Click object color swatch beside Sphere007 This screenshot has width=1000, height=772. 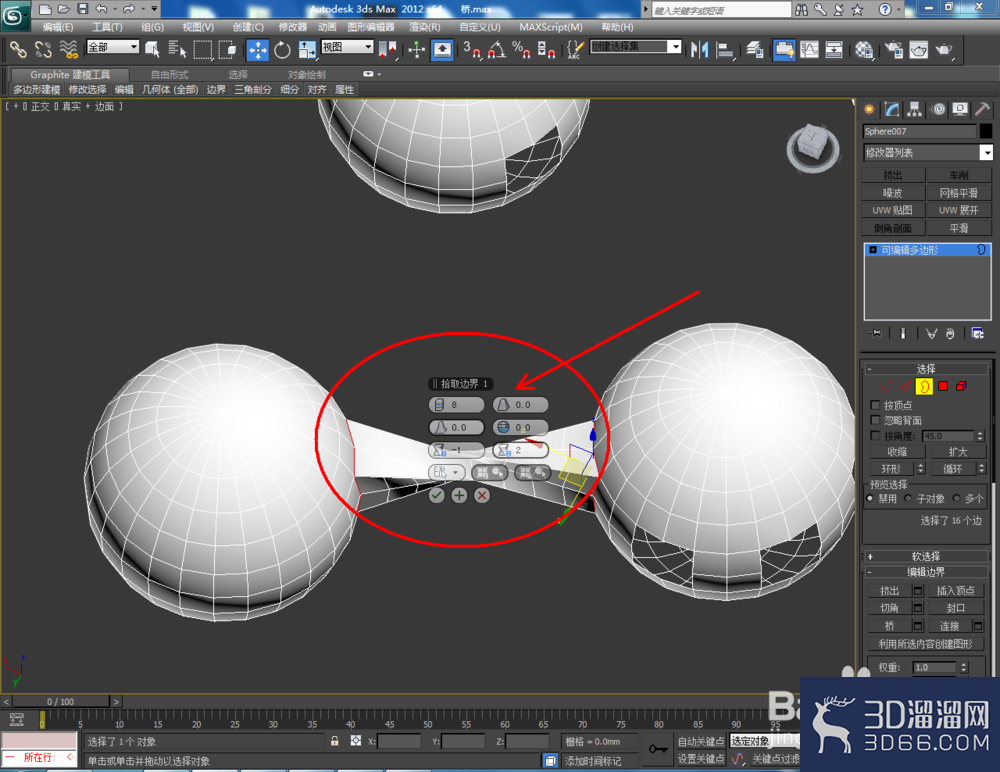(x=986, y=131)
